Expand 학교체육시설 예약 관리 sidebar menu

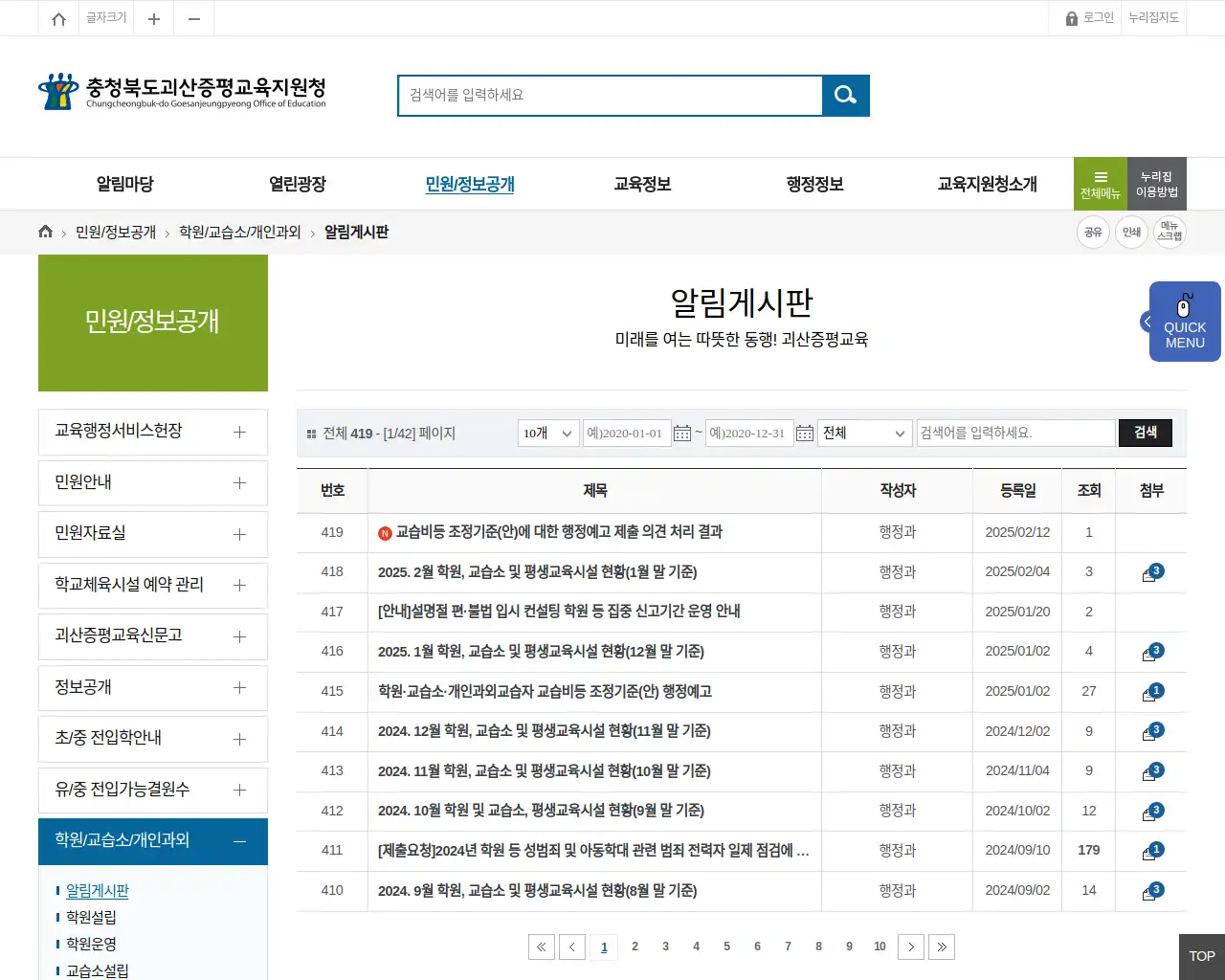point(153,585)
